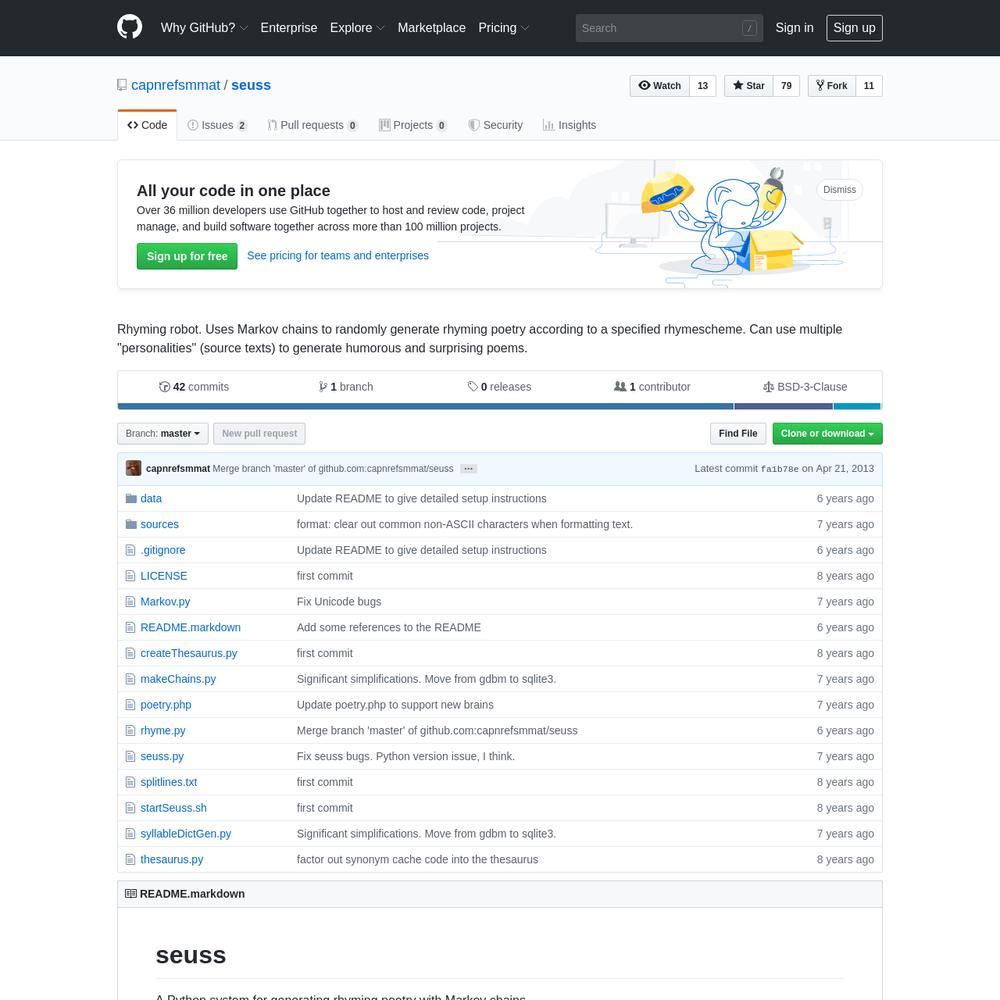The width and height of the screenshot is (1000, 1000).
Task: Open the makeChains.py file
Action: tap(178, 679)
